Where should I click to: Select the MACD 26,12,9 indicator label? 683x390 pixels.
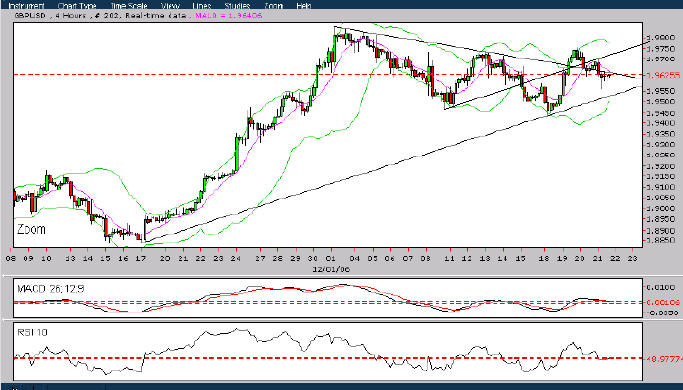click(51, 288)
